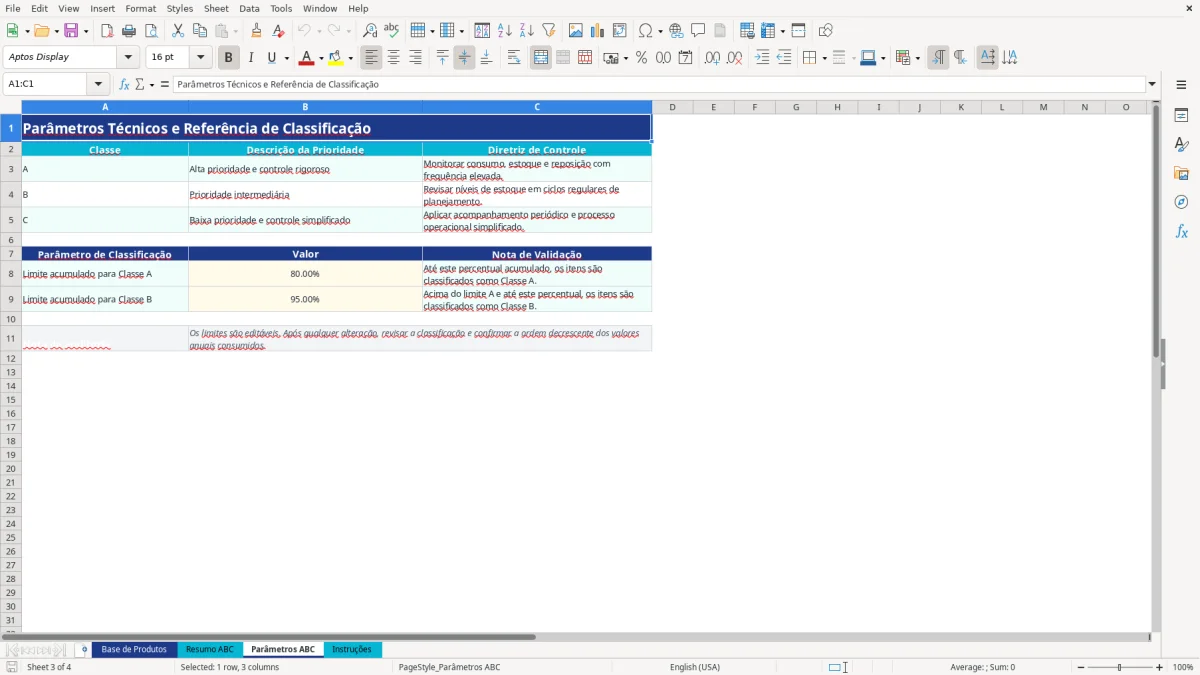1200x675 pixels.
Task: Toggle Bold formatting button
Action: [229, 58]
